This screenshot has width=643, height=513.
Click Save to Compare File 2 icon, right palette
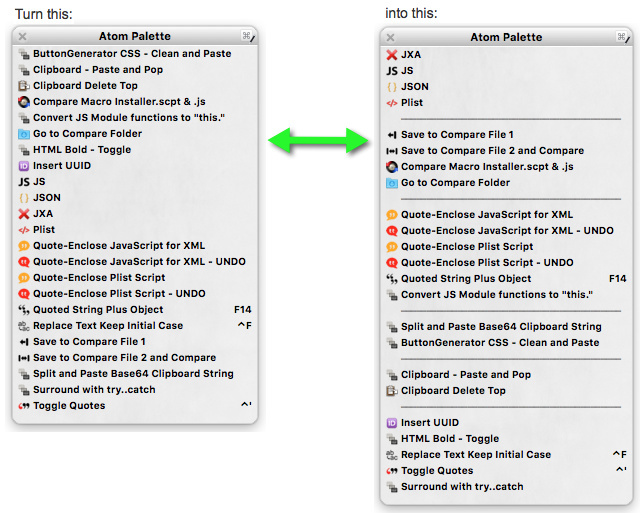(392, 150)
